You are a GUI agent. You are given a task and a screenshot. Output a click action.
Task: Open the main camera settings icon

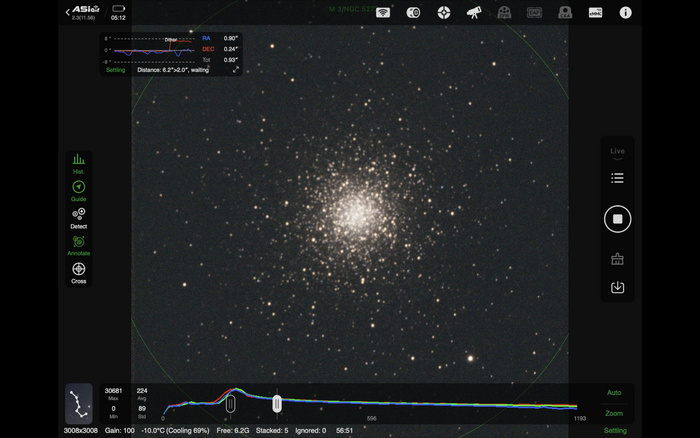[413, 13]
